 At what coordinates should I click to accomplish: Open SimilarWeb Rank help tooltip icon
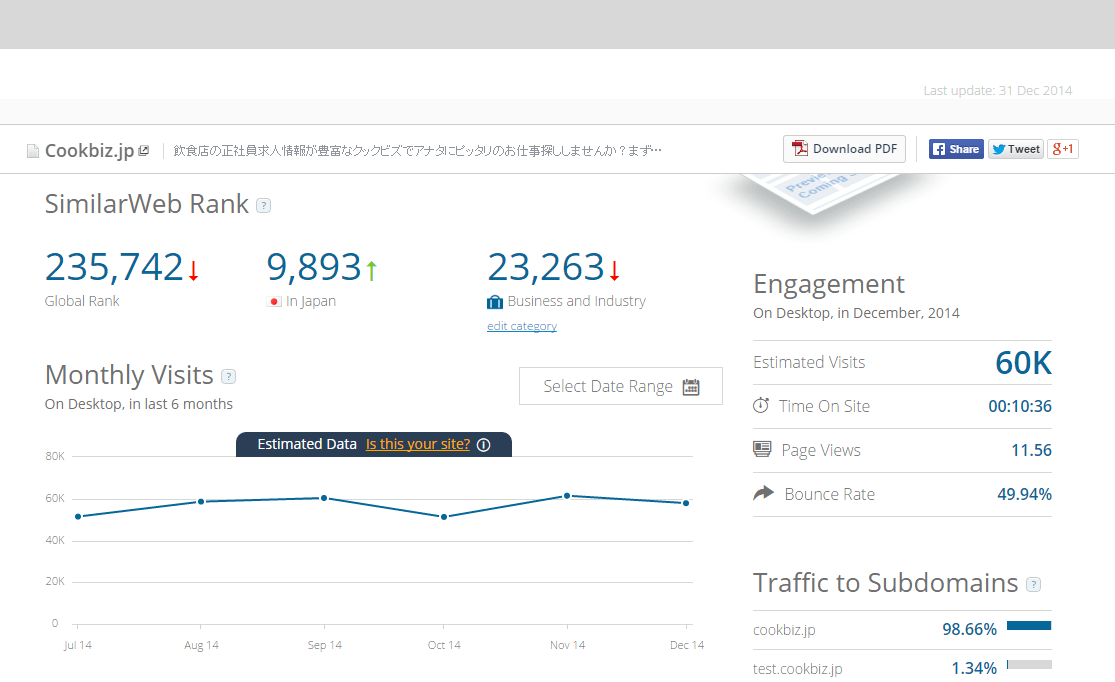263,206
